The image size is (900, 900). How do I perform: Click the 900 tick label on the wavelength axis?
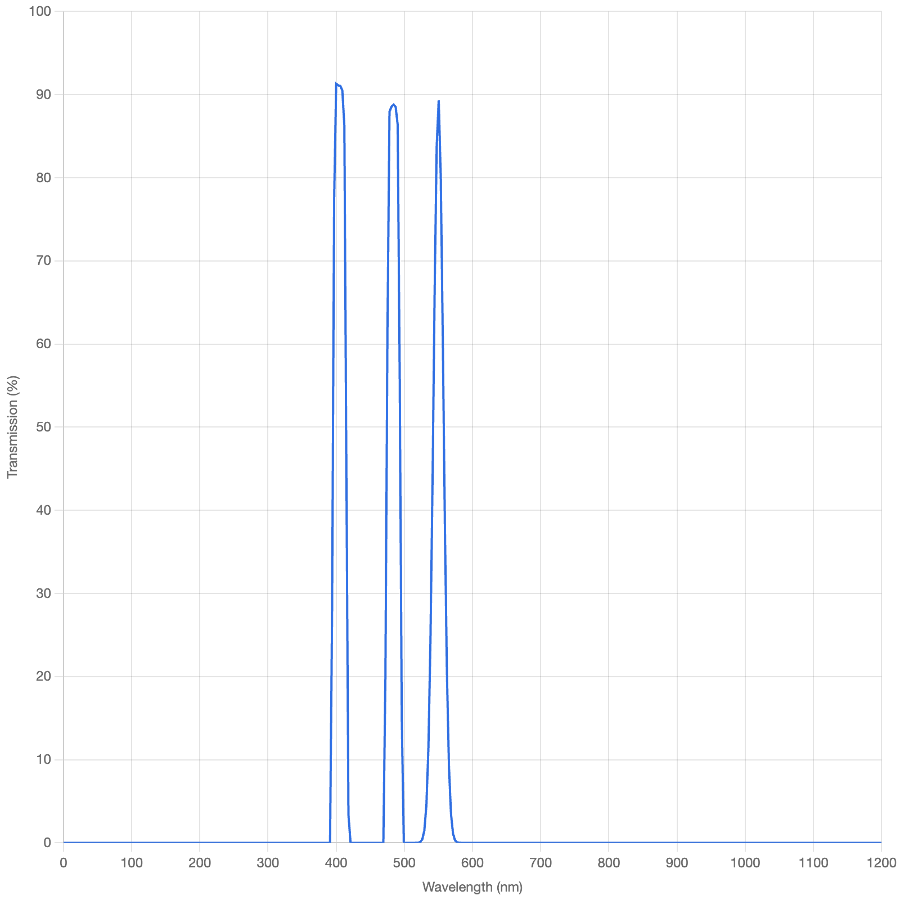click(676, 862)
